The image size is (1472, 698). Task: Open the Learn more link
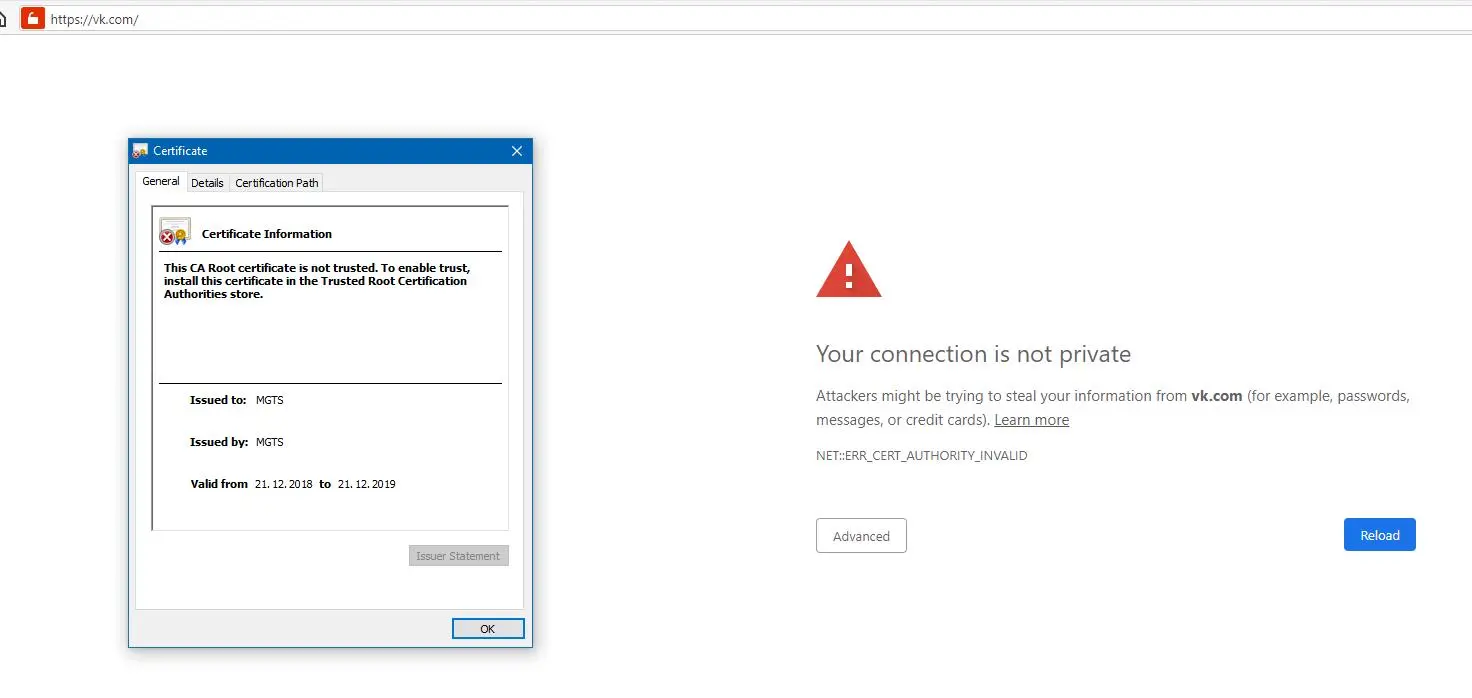coord(1031,420)
